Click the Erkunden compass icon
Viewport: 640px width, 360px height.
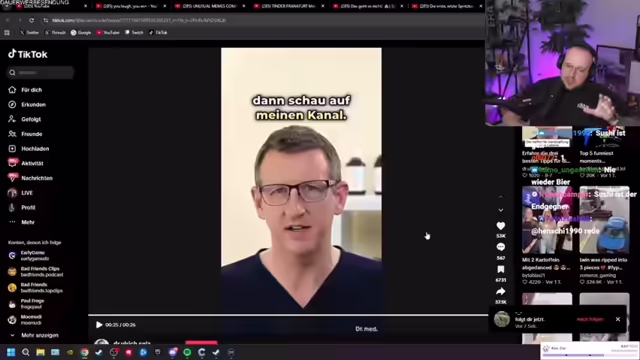(x=12, y=104)
